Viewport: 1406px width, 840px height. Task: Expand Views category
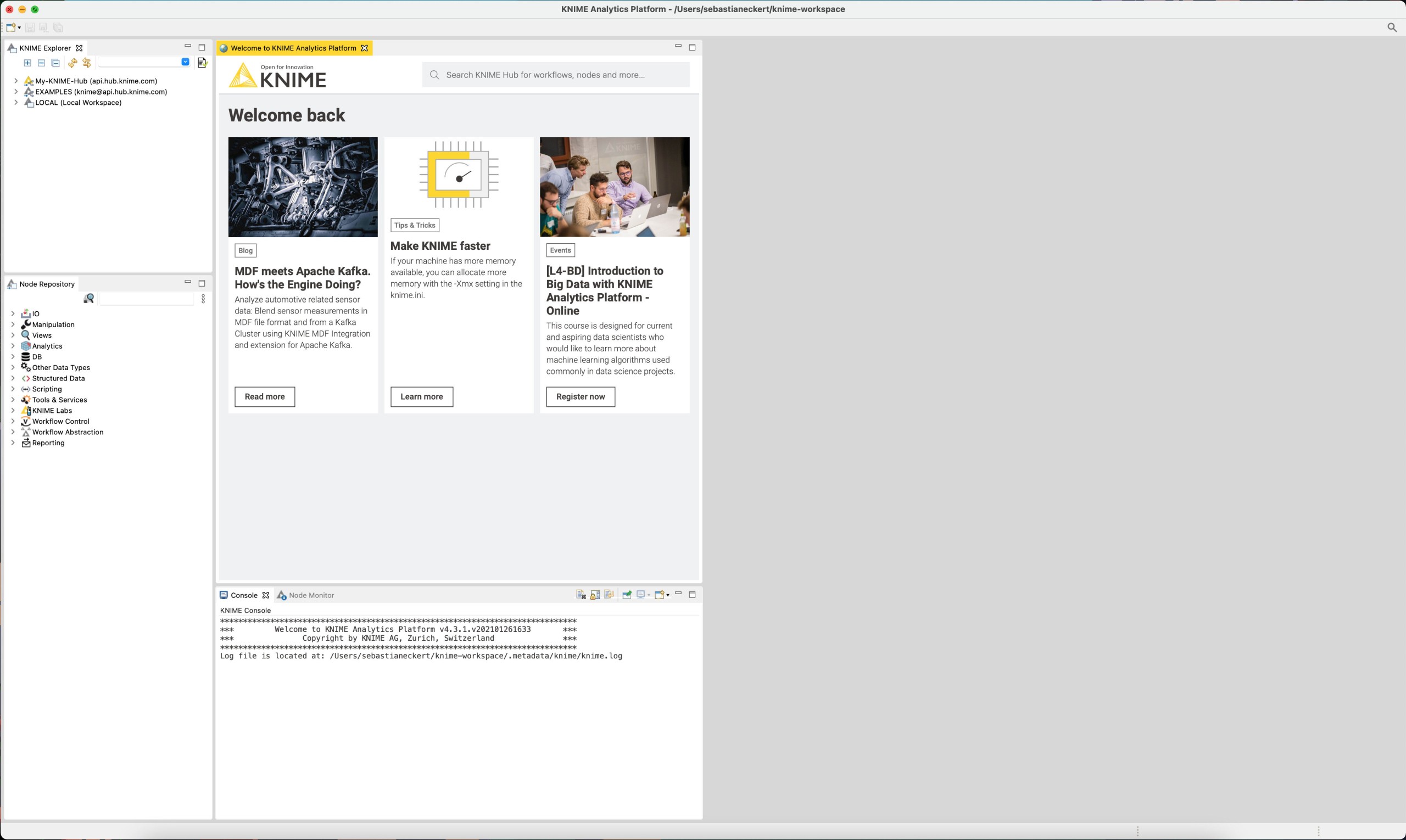pos(13,335)
